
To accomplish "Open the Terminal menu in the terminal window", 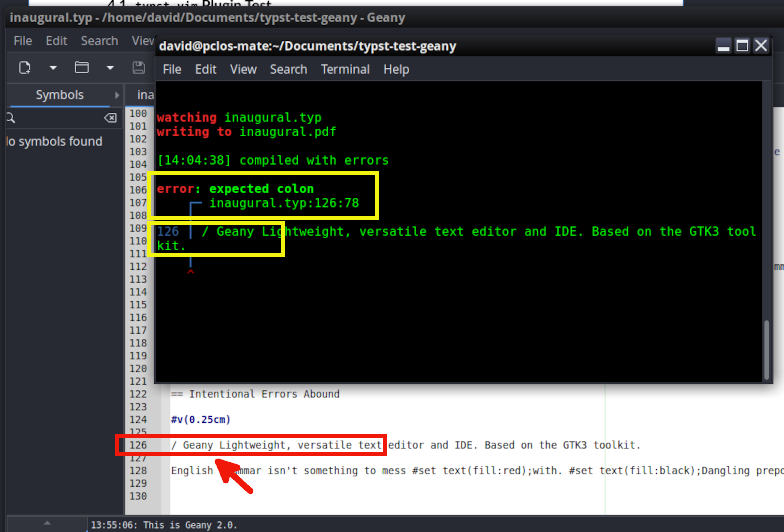I will pos(345,70).
